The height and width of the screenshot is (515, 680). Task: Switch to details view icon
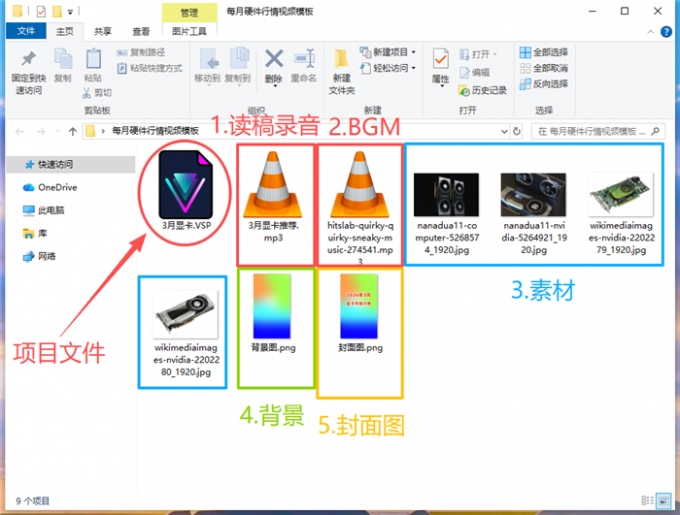click(x=647, y=501)
